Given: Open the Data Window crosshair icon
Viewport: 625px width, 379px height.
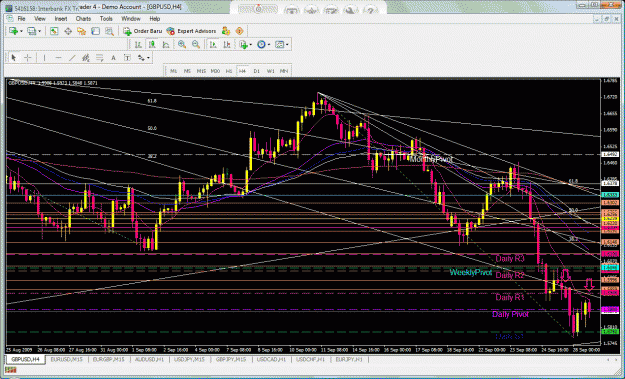Looking at the screenshot, I should [68, 31].
